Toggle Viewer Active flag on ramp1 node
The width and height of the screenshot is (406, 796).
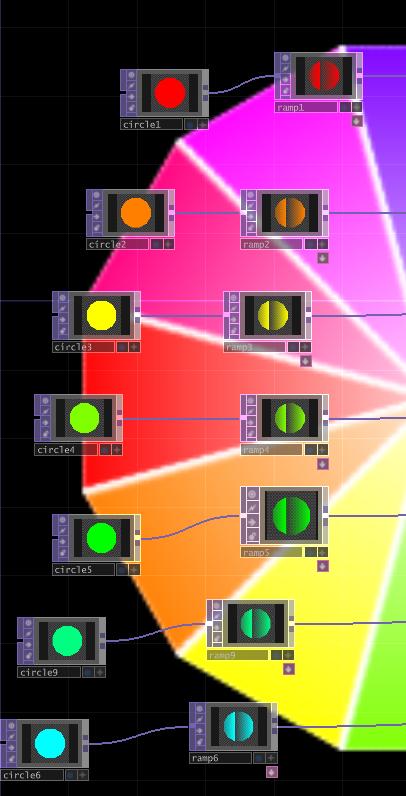pyautogui.click(x=286, y=59)
